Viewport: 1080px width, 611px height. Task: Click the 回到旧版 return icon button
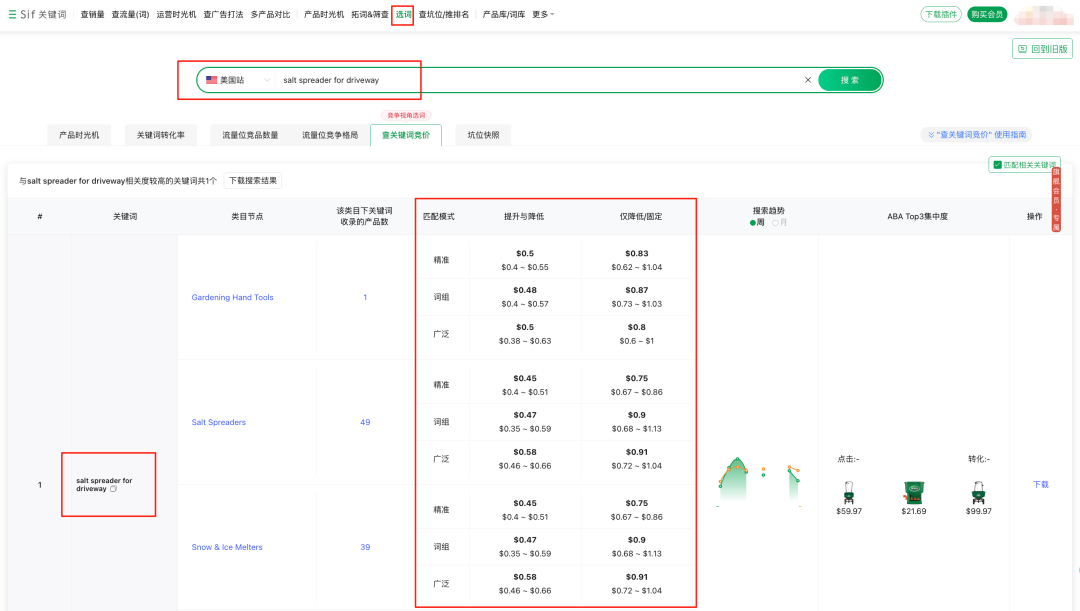tap(1021, 48)
